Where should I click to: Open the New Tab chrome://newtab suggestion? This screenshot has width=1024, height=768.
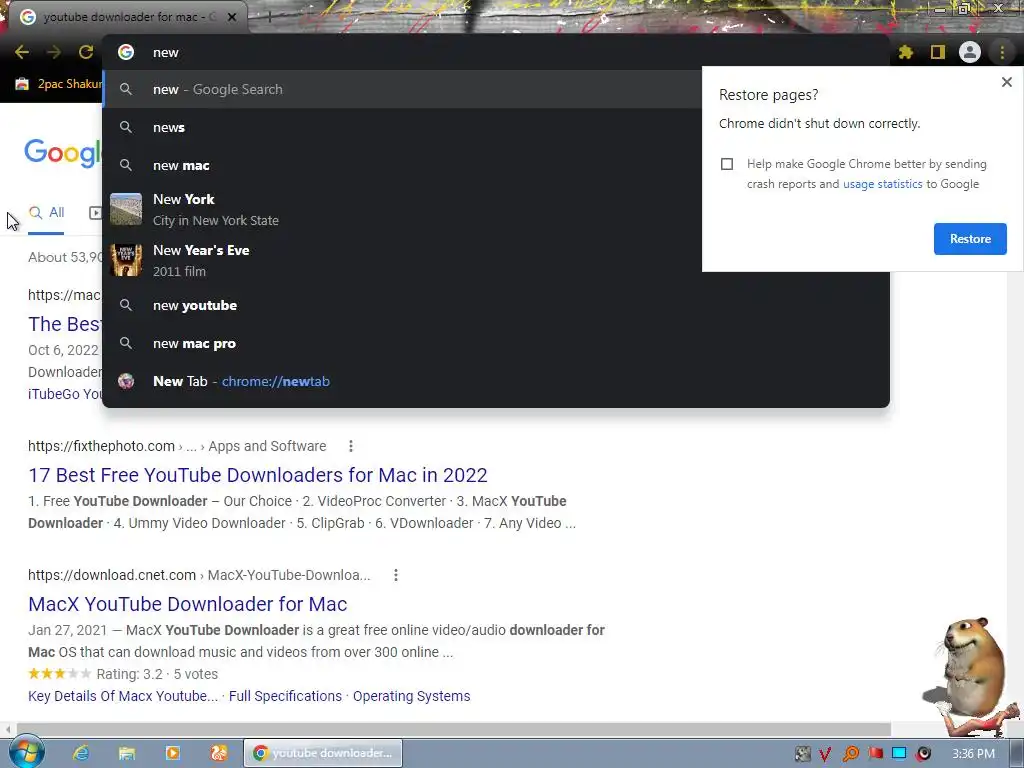click(496, 381)
